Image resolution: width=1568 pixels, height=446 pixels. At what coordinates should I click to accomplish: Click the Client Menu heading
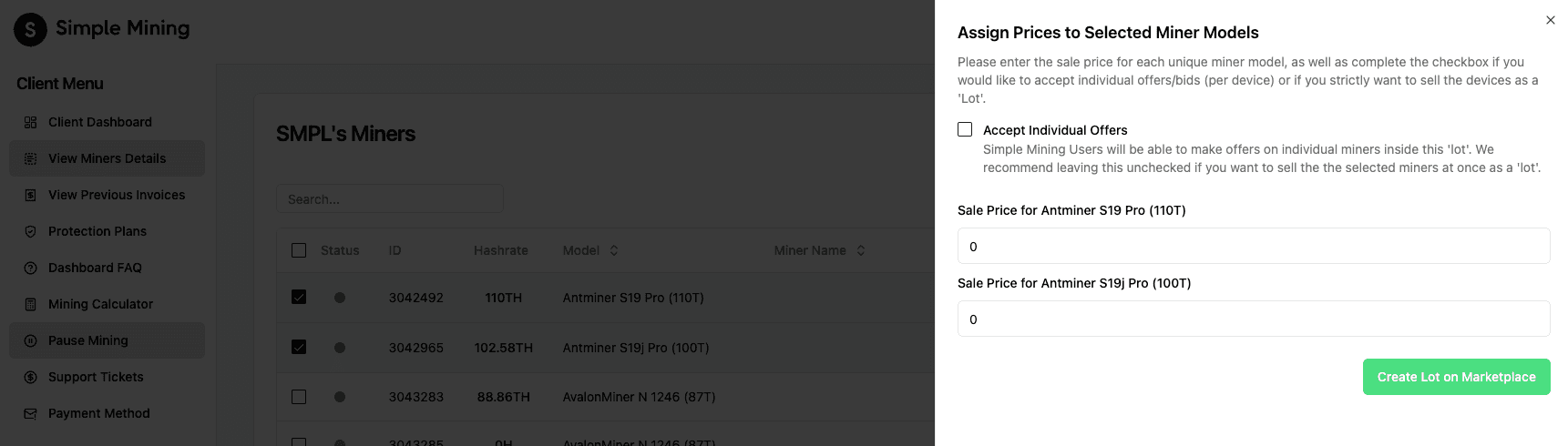[x=60, y=84]
